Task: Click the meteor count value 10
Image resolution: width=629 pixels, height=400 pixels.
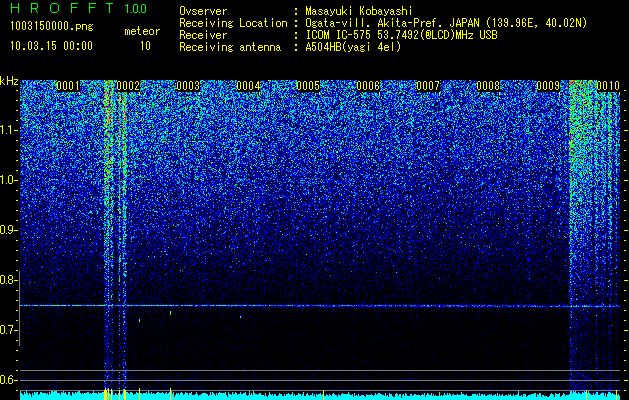Action: click(145, 46)
